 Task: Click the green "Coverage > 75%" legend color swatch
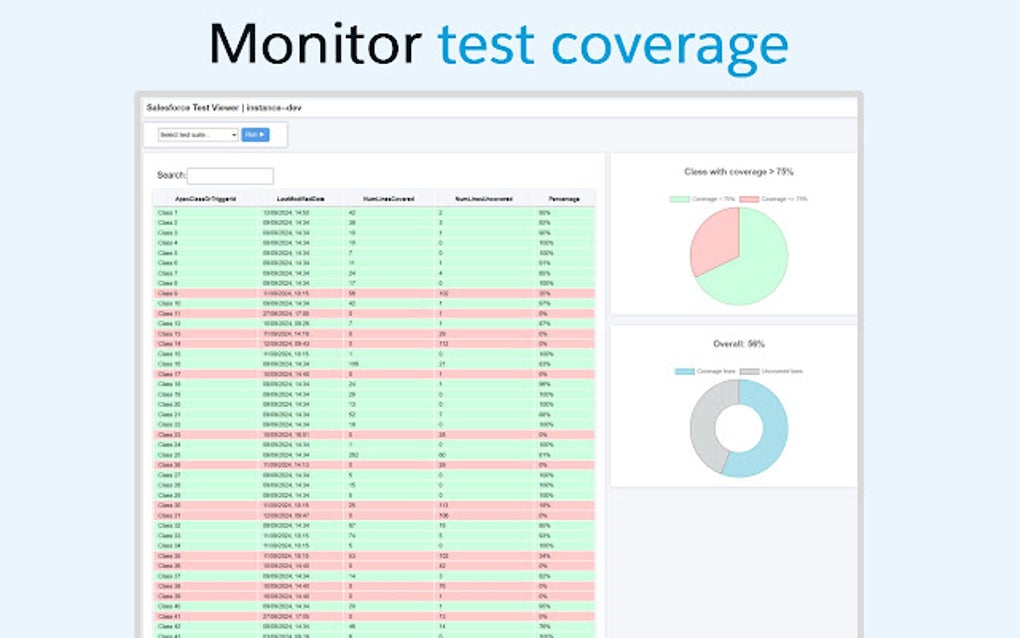point(678,198)
